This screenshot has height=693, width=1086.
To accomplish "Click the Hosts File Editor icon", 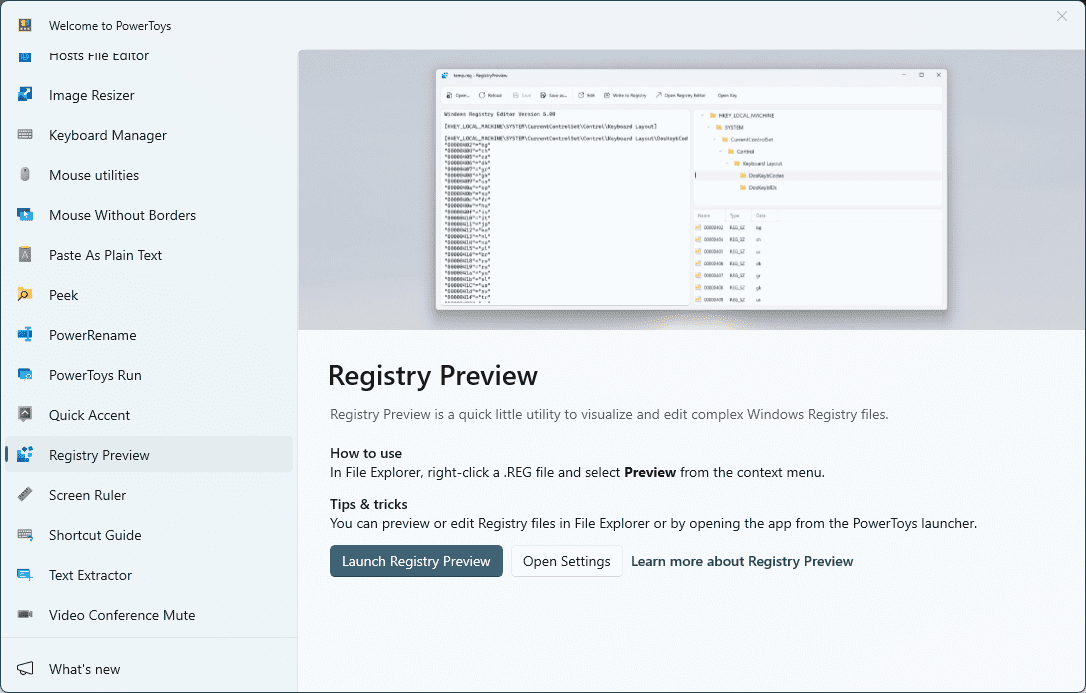I will (x=25, y=56).
